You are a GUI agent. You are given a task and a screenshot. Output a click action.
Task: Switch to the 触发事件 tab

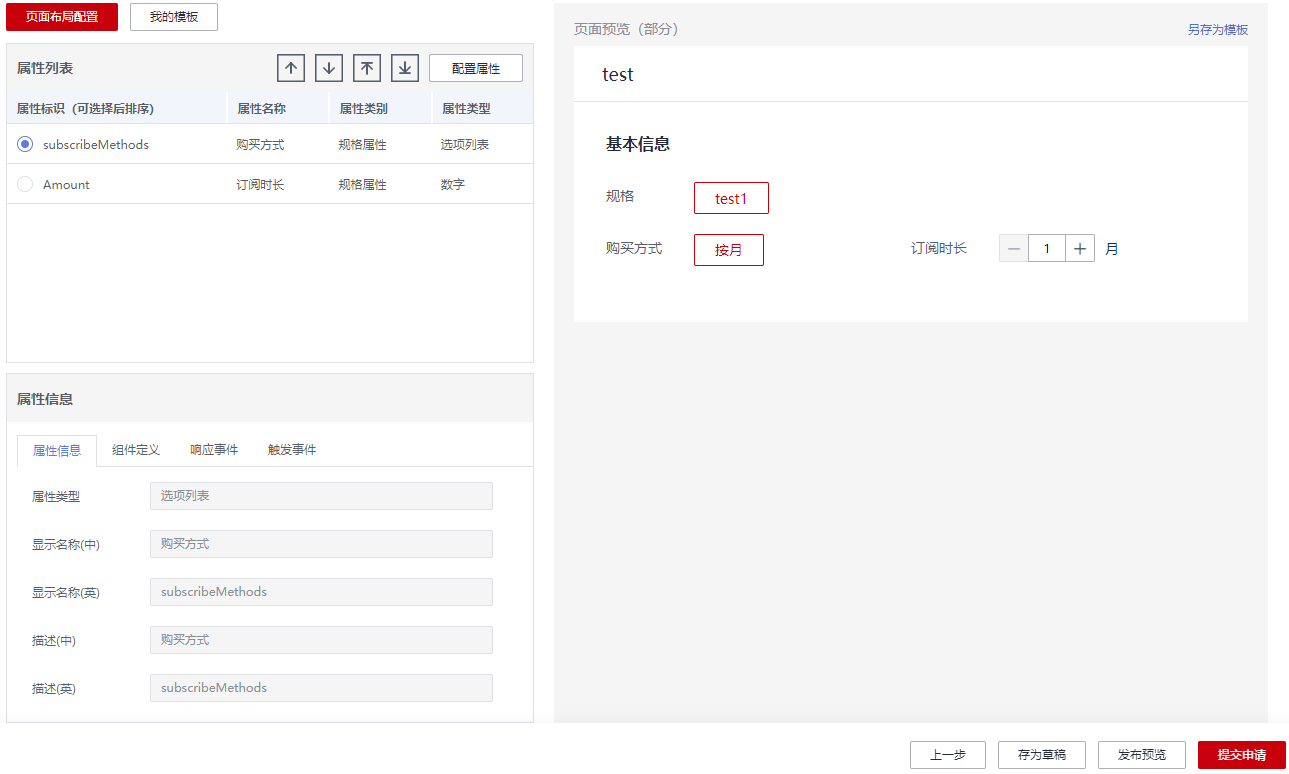pos(292,450)
